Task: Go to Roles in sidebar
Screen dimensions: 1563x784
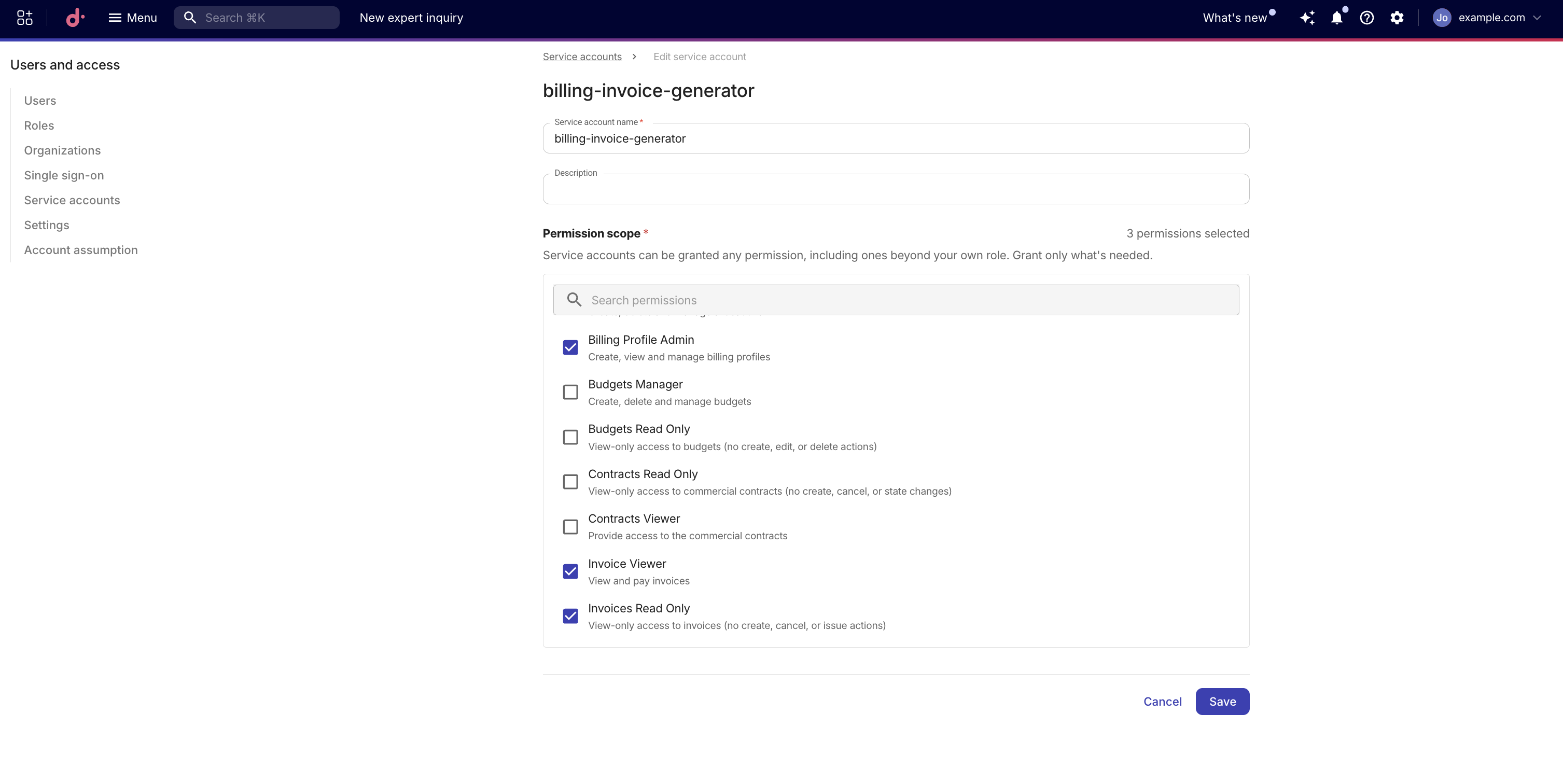Action: coord(39,125)
